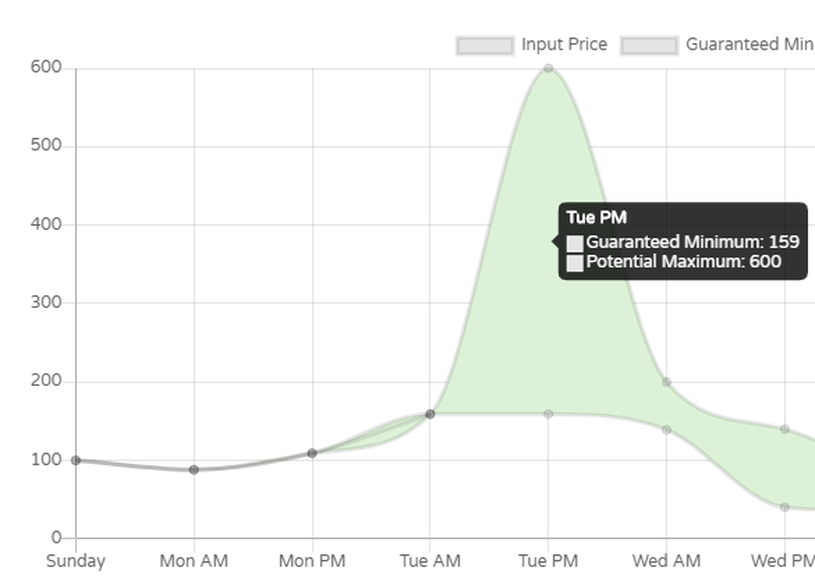Select the Mon AM data point
The image size is (815, 585).
[194, 469]
